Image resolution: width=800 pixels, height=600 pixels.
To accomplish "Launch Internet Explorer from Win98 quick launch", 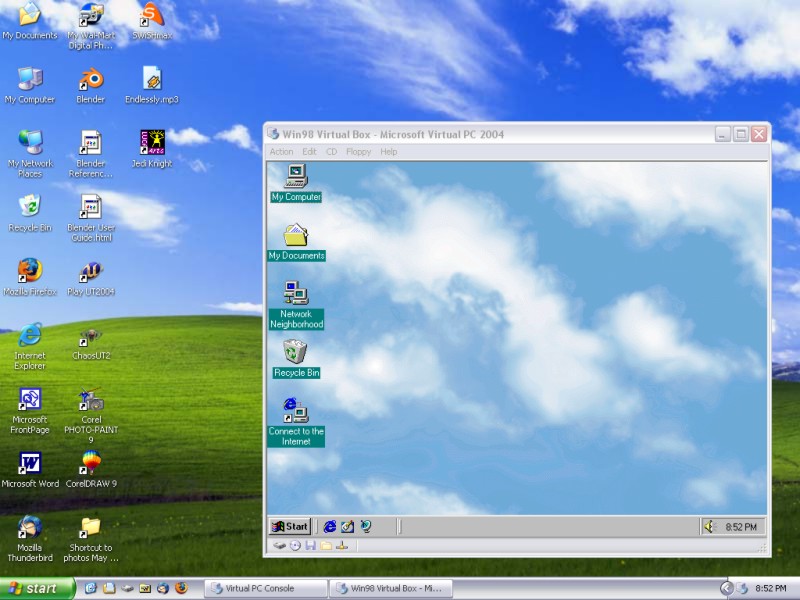I will pos(330,527).
